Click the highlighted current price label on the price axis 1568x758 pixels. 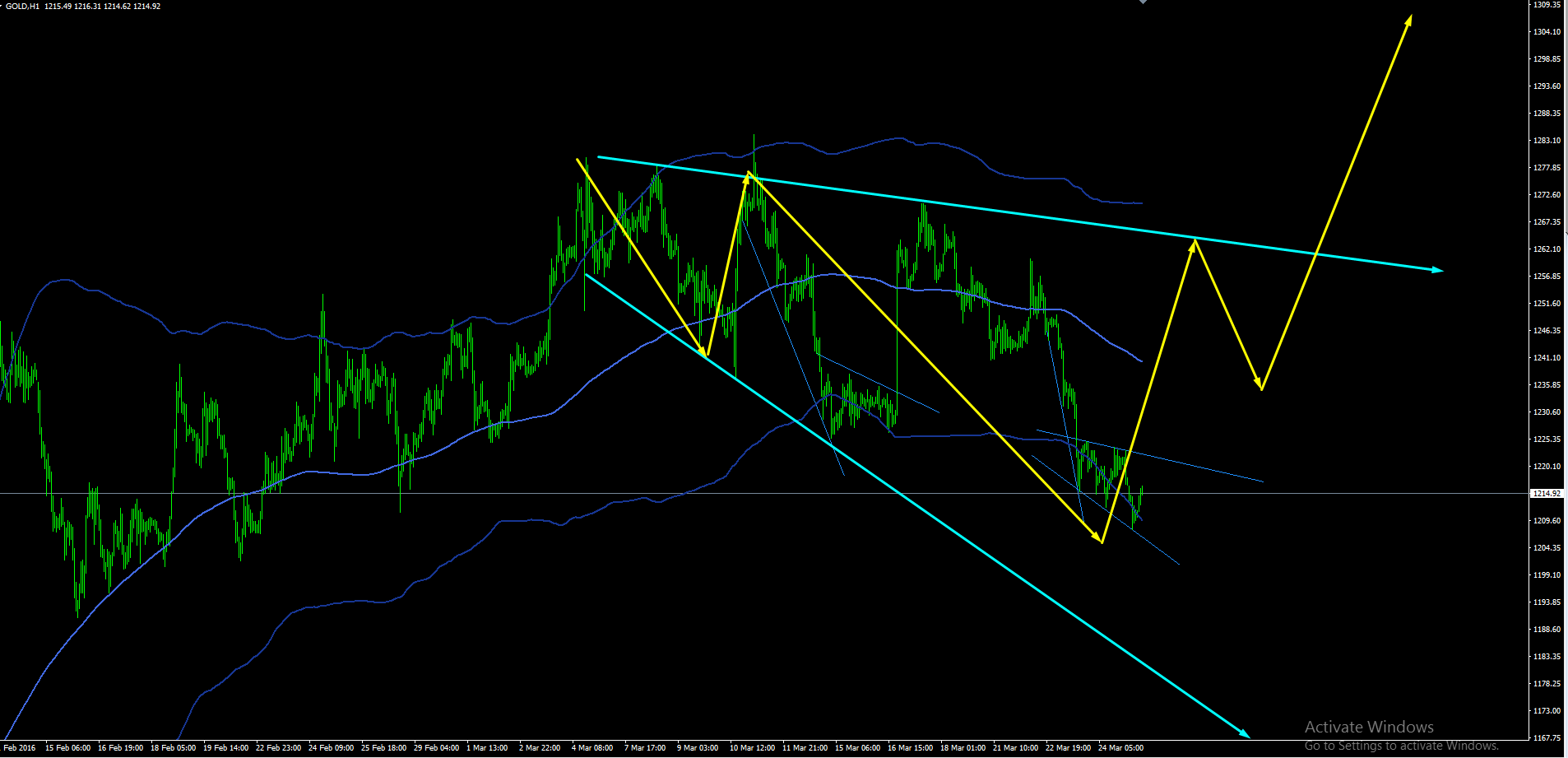click(x=1547, y=494)
